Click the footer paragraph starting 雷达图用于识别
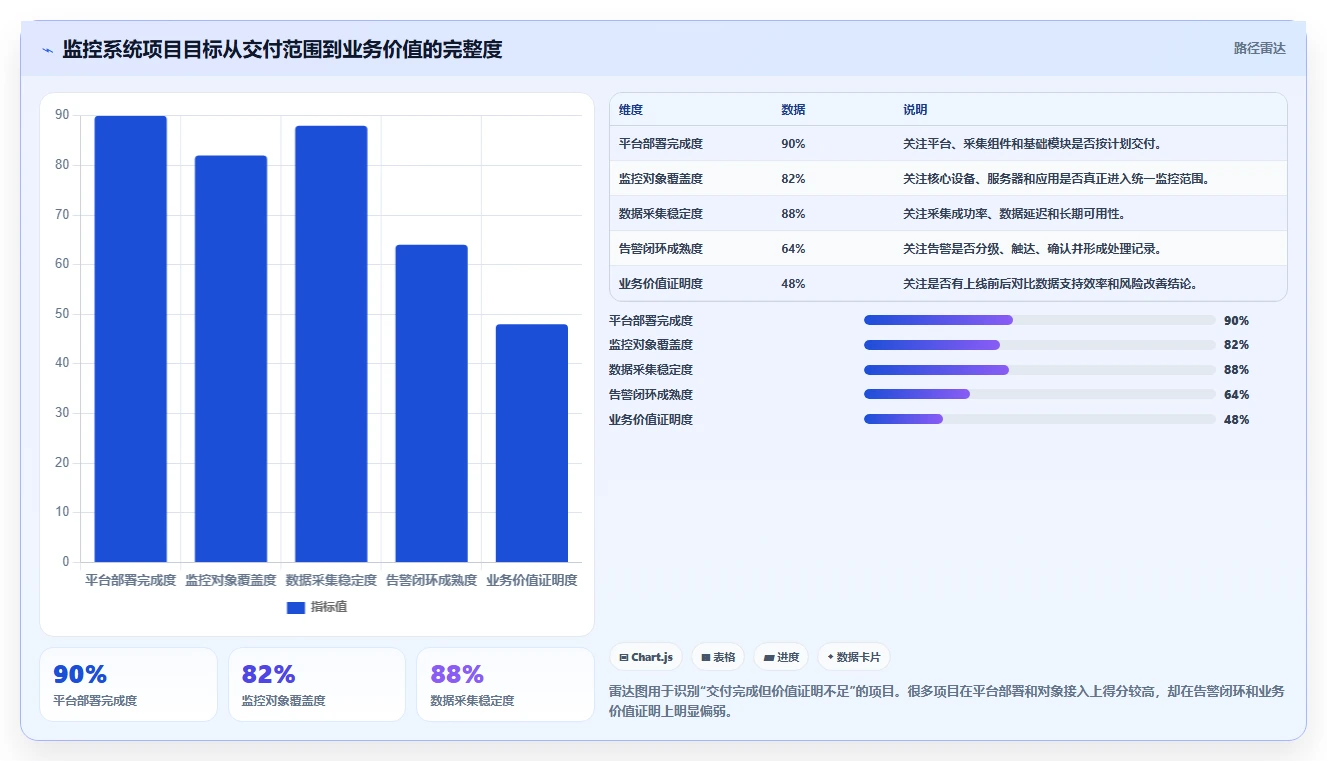Viewport: 1327px width, 761px height. click(946, 701)
